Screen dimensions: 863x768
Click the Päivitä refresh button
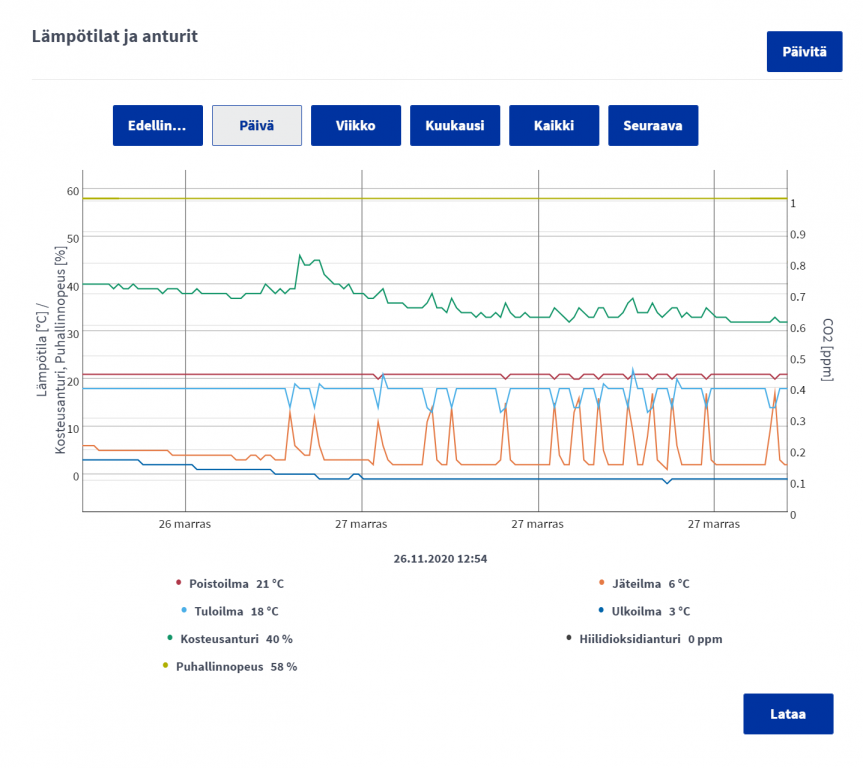804,52
